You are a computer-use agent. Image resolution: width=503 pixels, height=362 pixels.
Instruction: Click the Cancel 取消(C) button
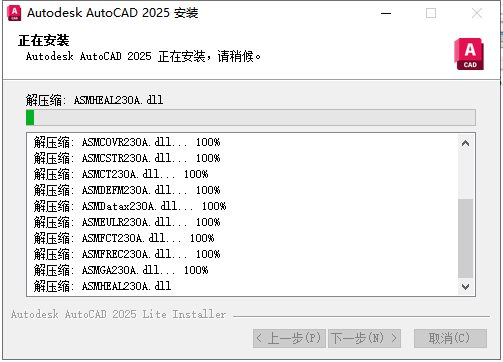[x=450, y=338]
